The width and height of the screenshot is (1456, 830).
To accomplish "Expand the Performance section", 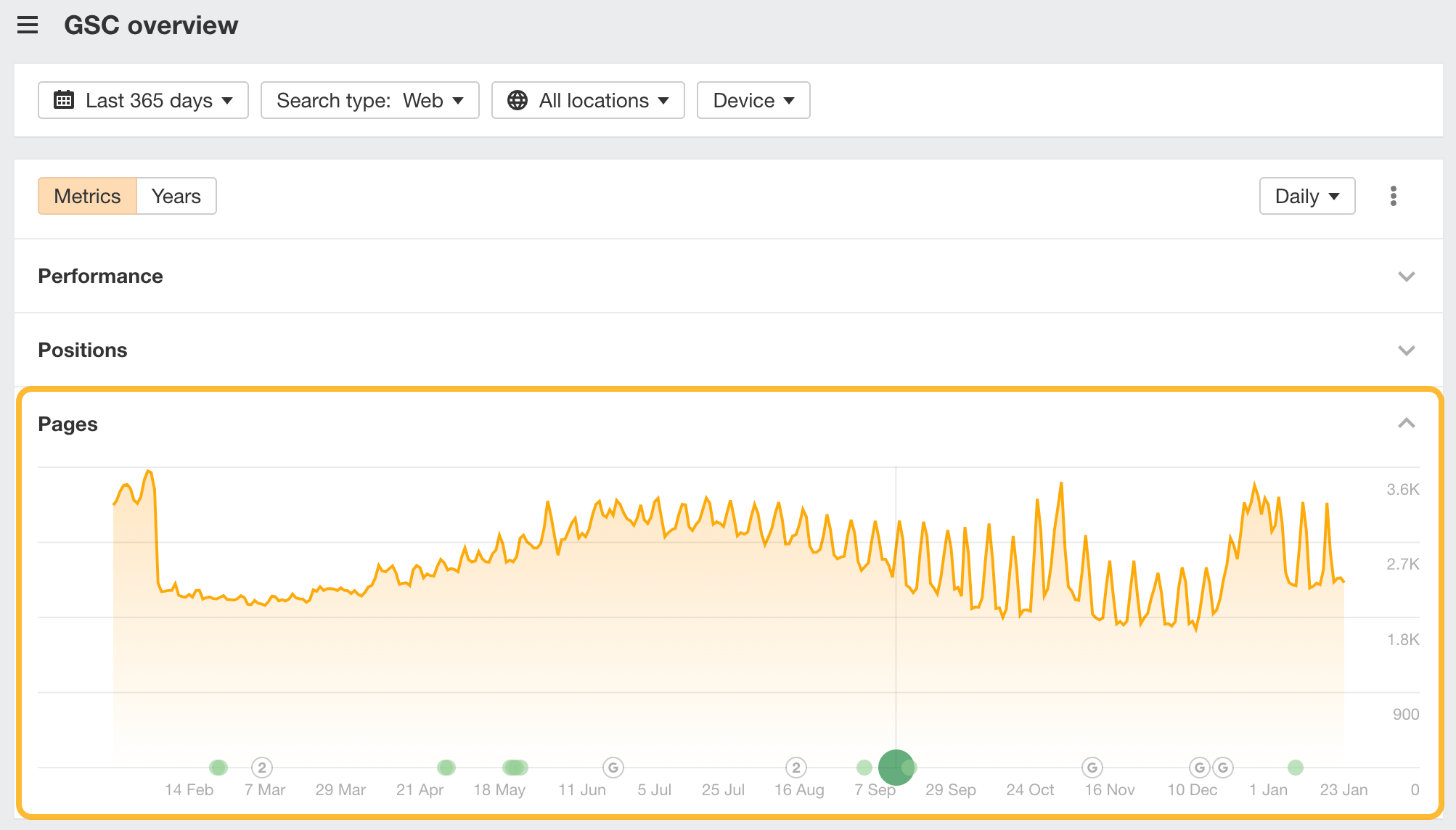I will pyautogui.click(x=1406, y=276).
